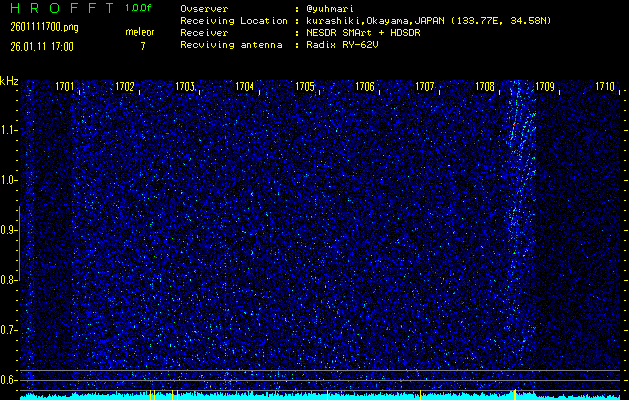Screen dimensions: 629x400
Task: Select the 1.1 frequency axis label
Action: pyautogui.click(x=9, y=130)
